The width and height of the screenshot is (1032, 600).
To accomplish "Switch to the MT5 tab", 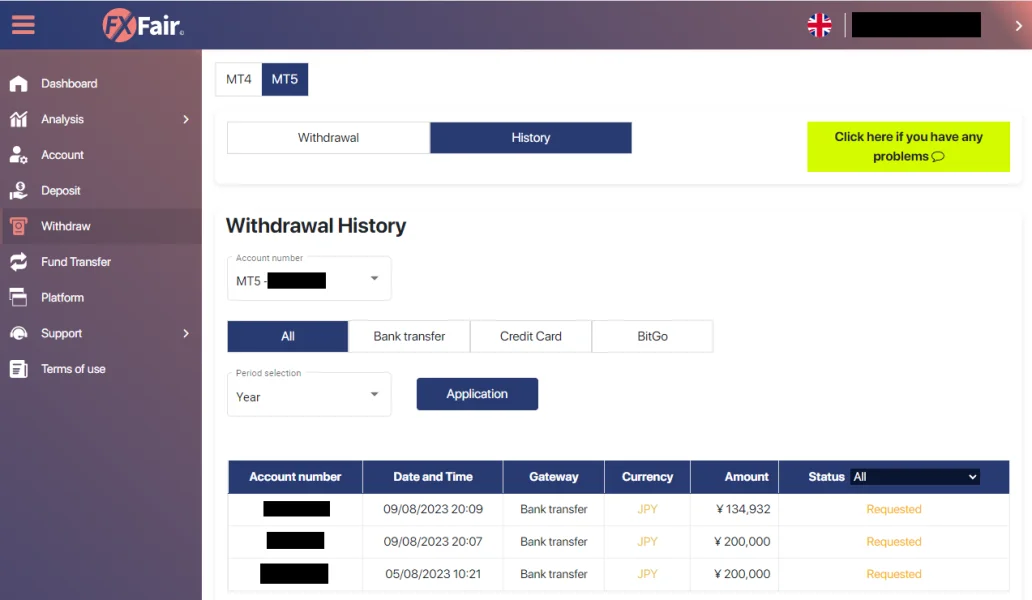I will point(284,80).
